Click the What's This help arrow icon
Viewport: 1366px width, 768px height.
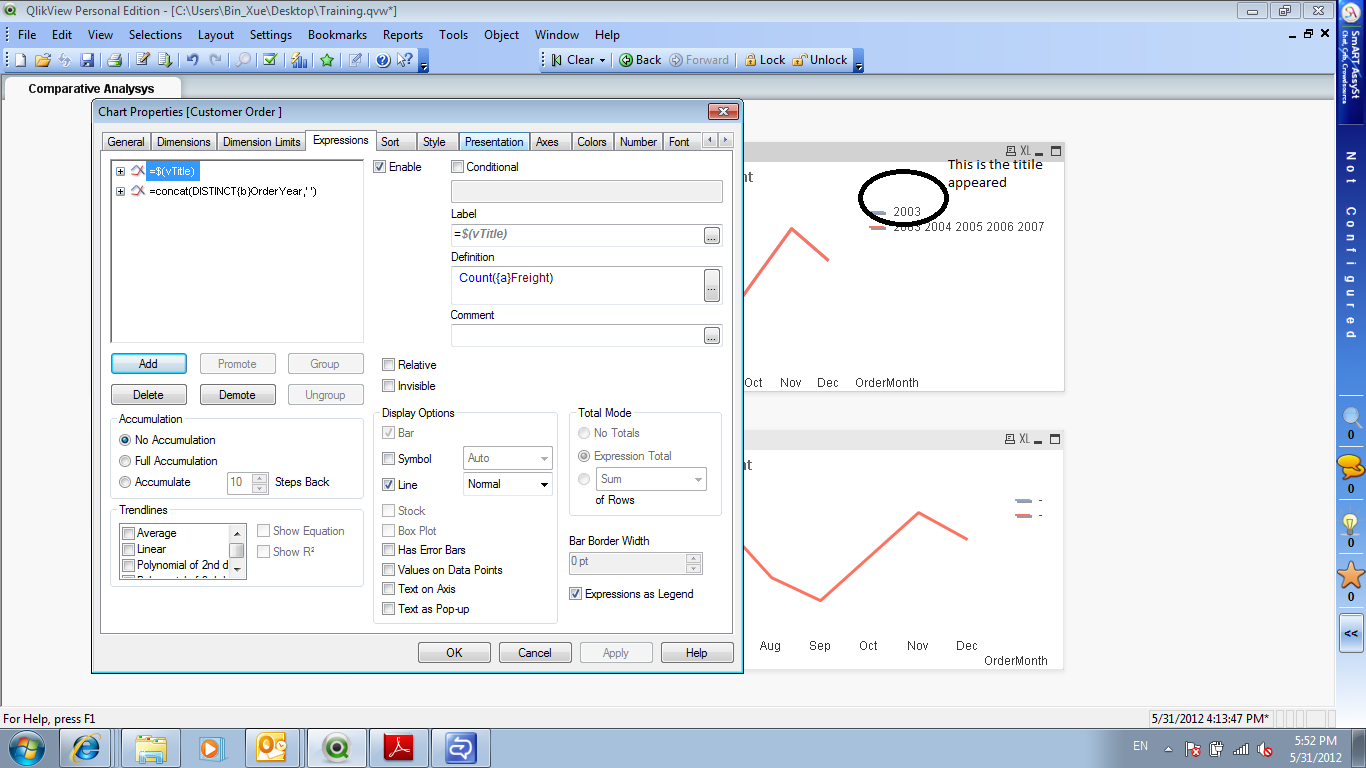[x=403, y=60]
